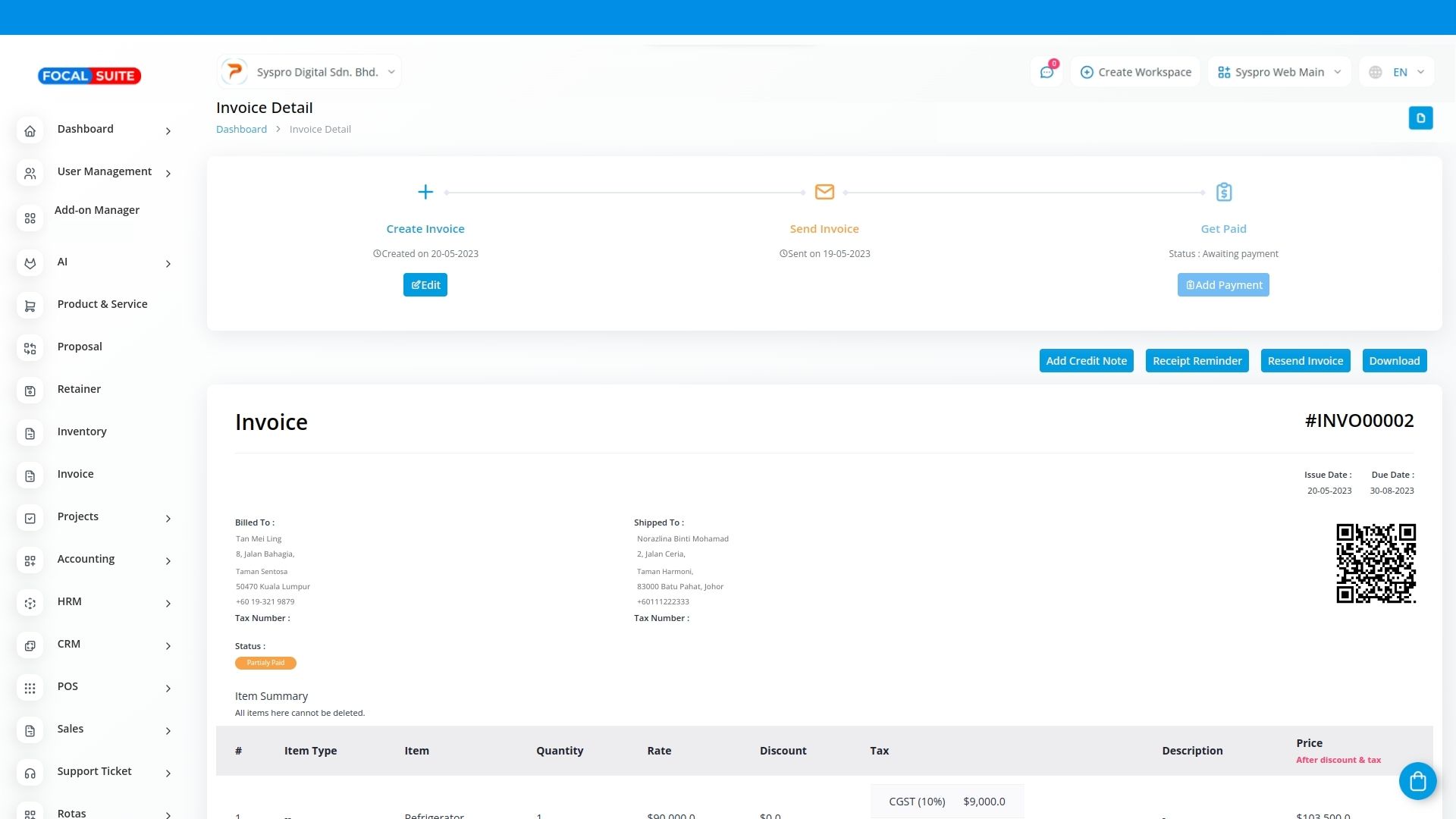Click the chat messages notification icon
The height and width of the screenshot is (819, 1456).
point(1046,72)
